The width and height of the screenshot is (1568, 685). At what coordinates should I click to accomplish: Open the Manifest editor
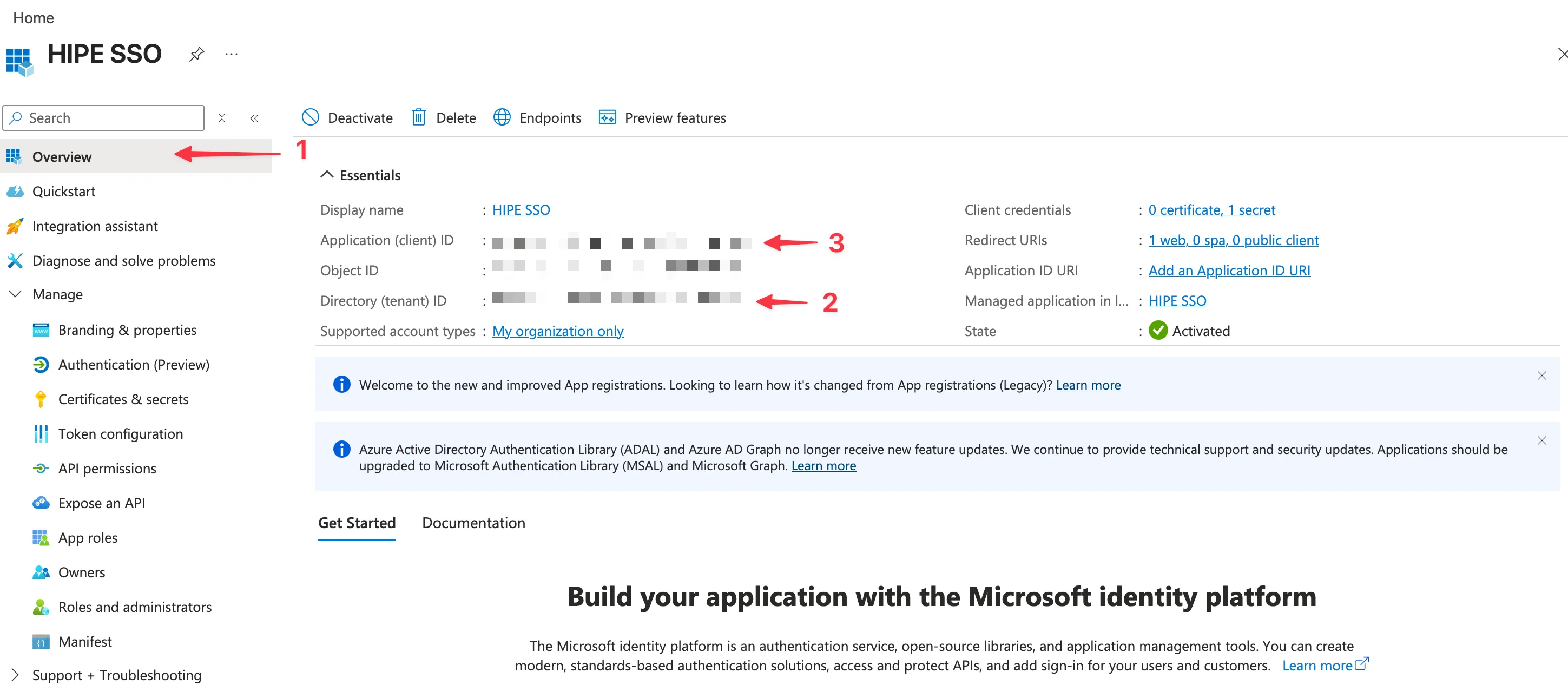pyautogui.click(x=85, y=641)
